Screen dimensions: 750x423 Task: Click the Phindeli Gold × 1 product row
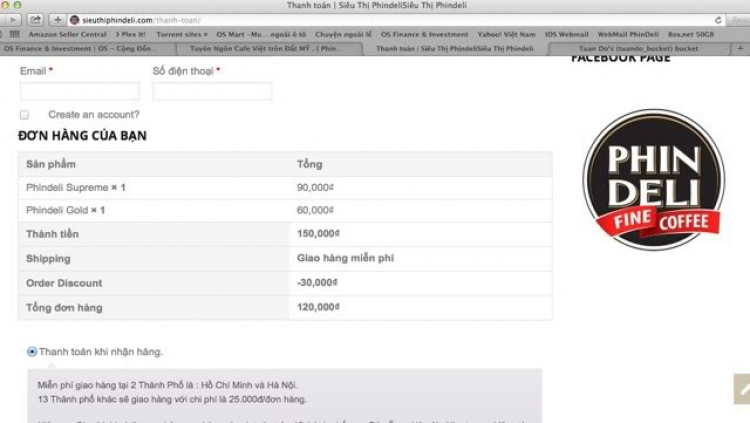coord(285,210)
